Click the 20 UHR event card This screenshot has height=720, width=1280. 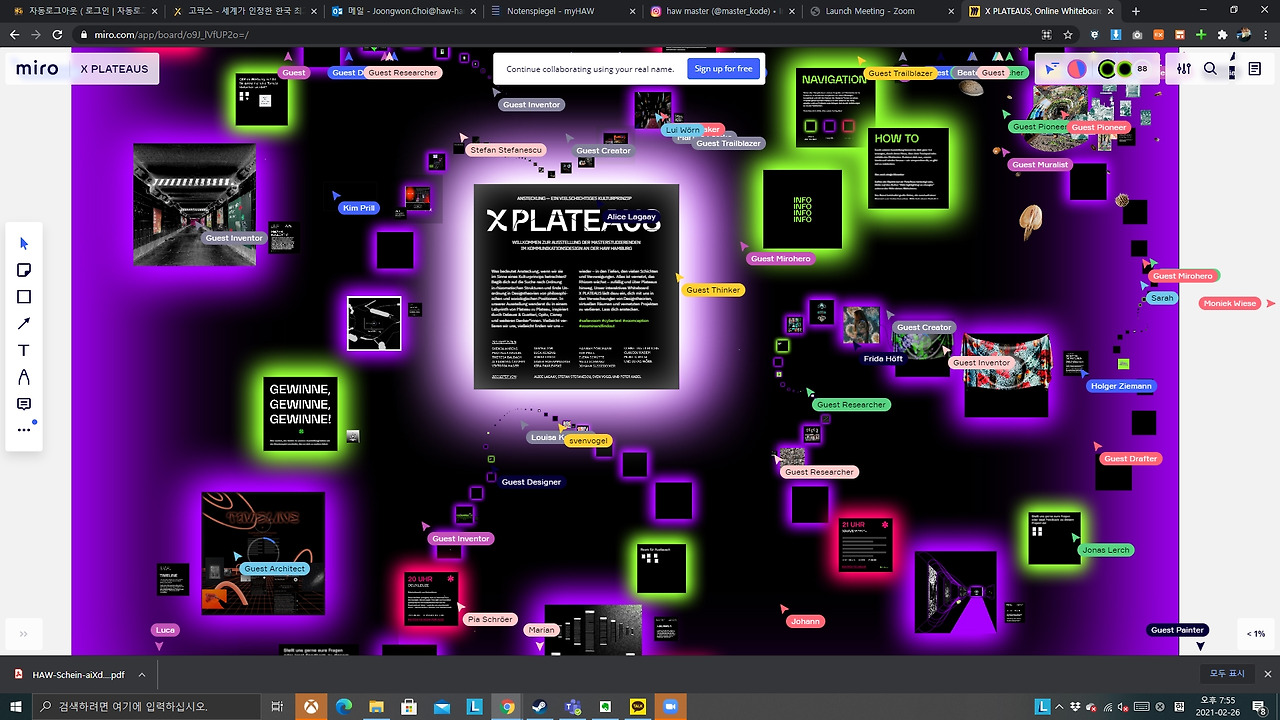click(x=431, y=599)
